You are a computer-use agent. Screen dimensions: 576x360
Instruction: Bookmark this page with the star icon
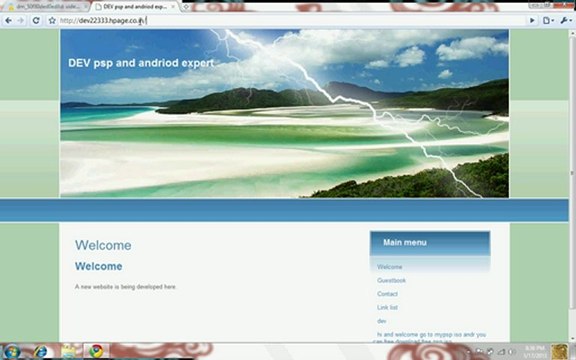pos(52,21)
